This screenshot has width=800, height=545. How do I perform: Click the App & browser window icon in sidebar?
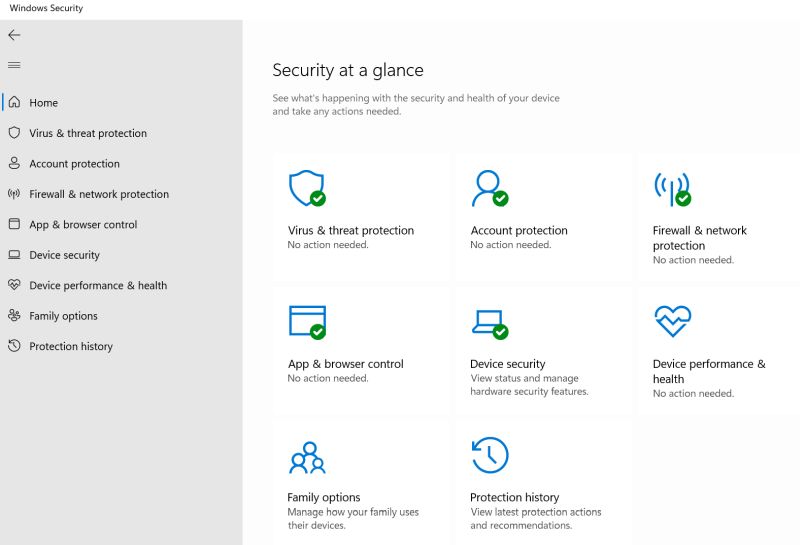tap(14, 224)
